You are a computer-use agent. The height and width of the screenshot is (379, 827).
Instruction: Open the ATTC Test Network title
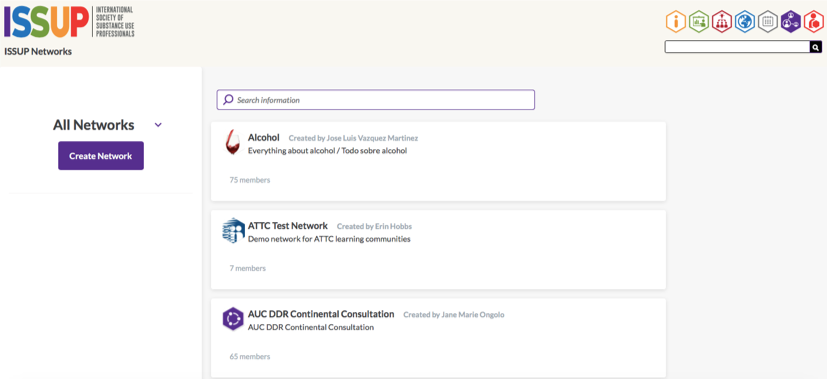coord(288,226)
